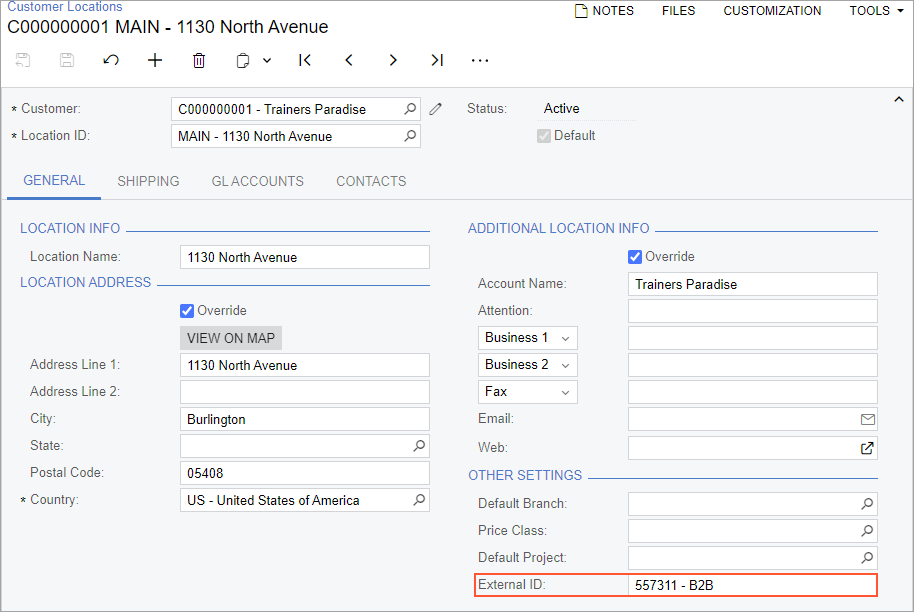Click the Undo icon in toolbar
The width and height of the screenshot is (914, 612).
coord(111,61)
